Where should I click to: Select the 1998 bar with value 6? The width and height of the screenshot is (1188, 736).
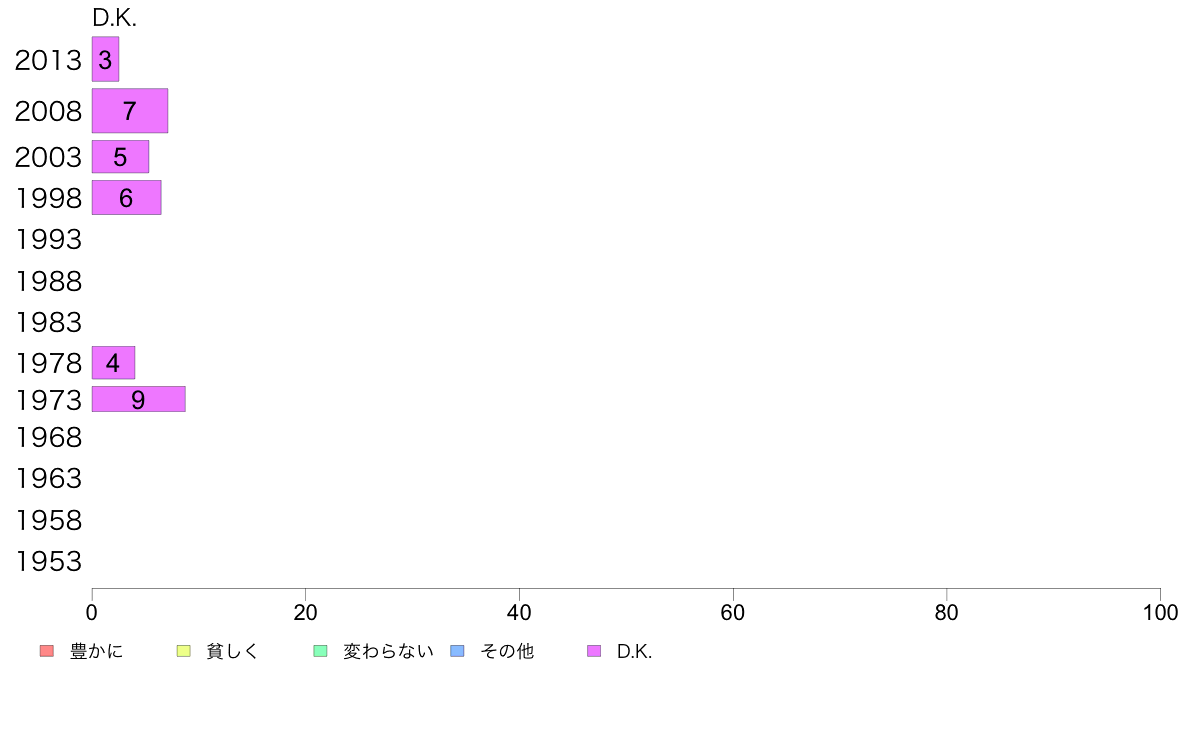click(127, 198)
